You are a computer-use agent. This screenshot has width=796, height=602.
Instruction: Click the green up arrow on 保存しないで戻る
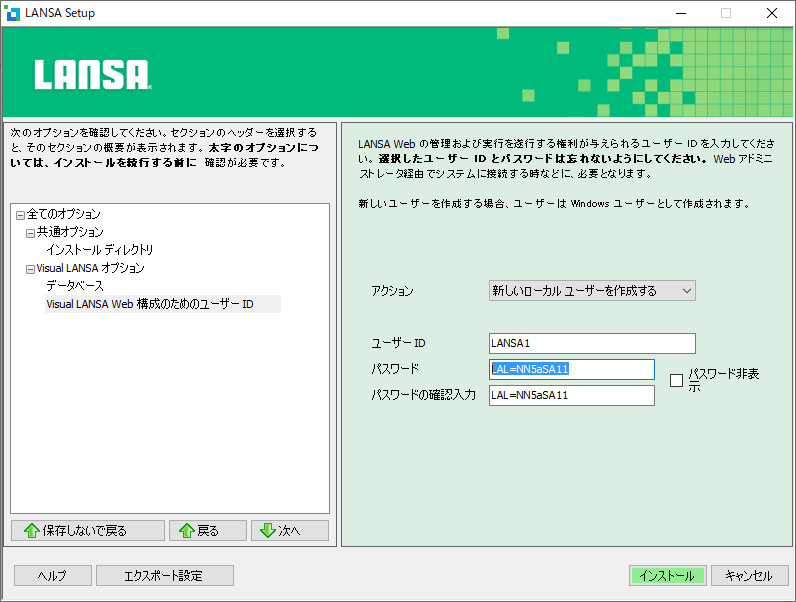pyautogui.click(x=32, y=530)
